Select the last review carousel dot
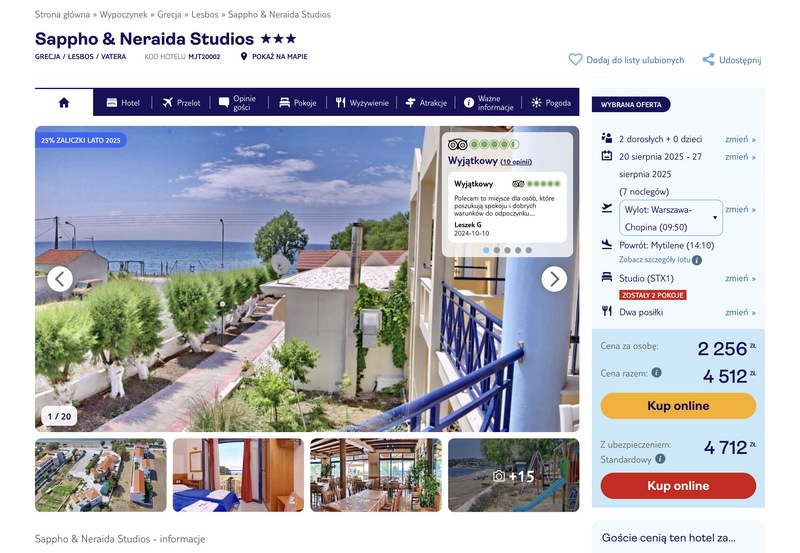Viewport: 800px width, 553px height. click(529, 250)
